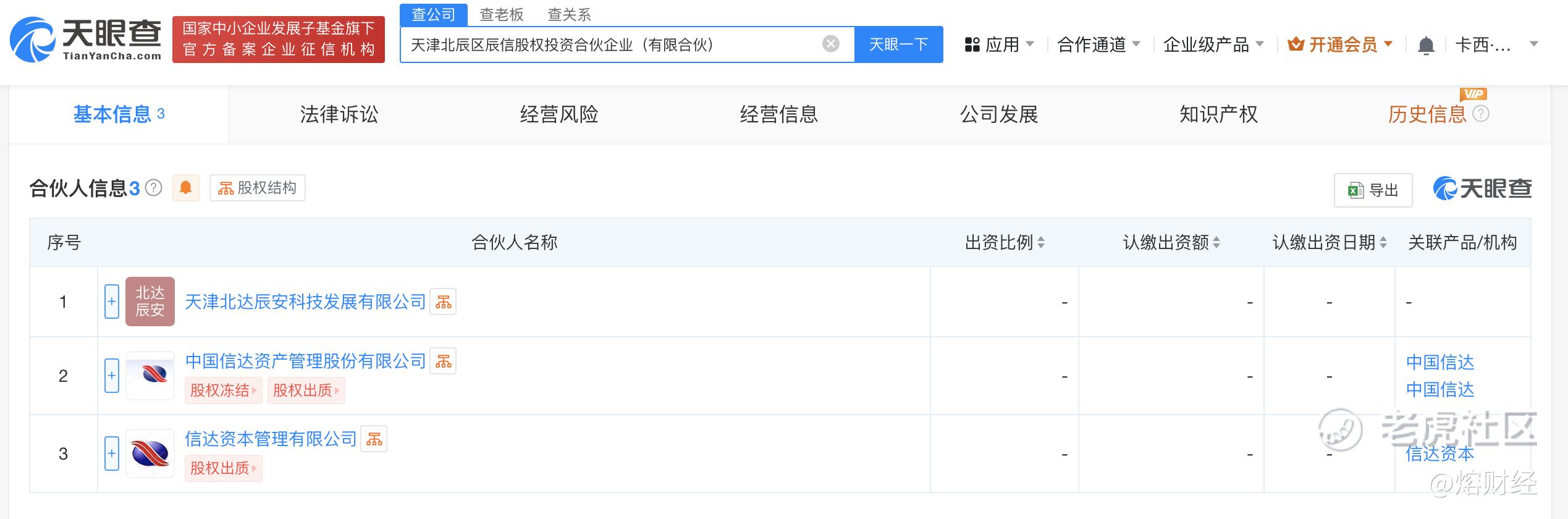Click 股权出质 tag under 中国信达资产管理
Image resolution: width=1568 pixels, height=519 pixels.
(306, 390)
